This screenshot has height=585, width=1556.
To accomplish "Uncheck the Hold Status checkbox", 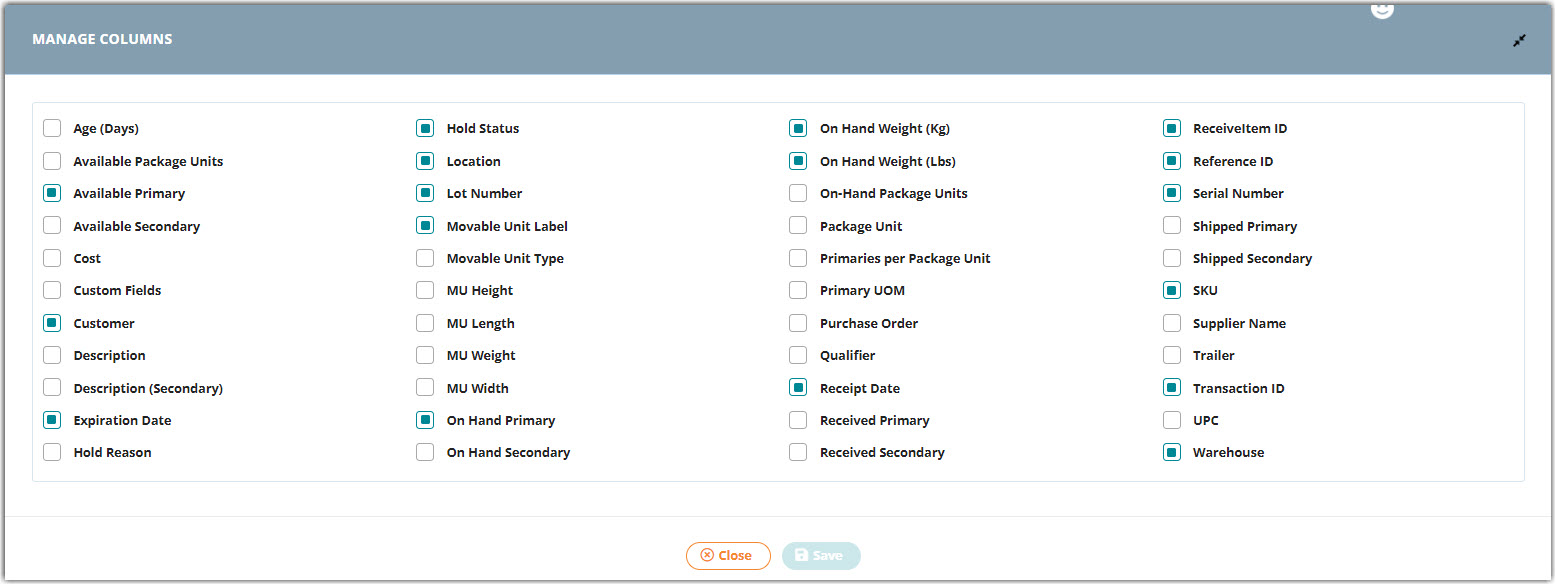I will pyautogui.click(x=425, y=128).
